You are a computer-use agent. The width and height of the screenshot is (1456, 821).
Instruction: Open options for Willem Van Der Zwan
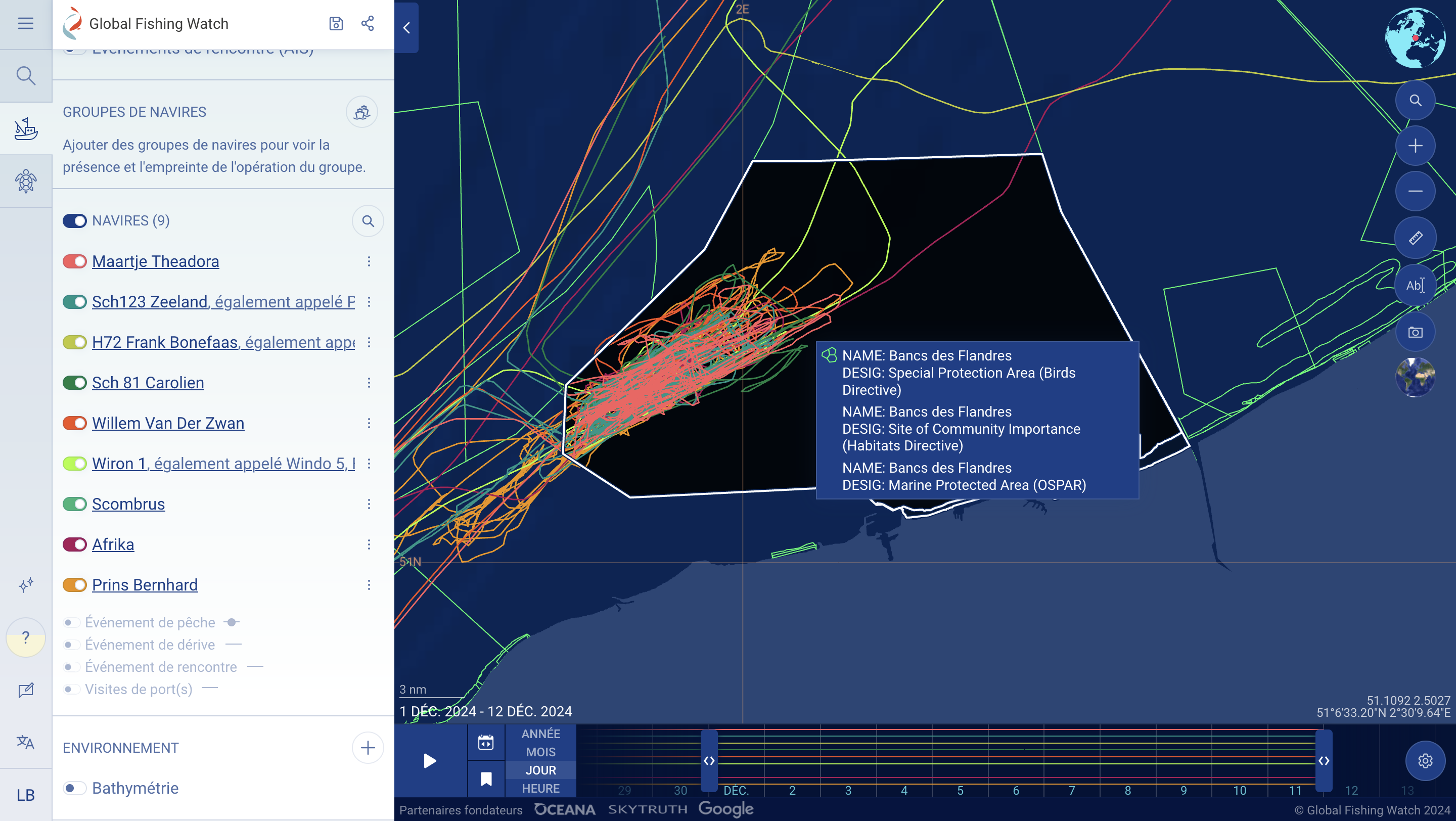click(369, 423)
